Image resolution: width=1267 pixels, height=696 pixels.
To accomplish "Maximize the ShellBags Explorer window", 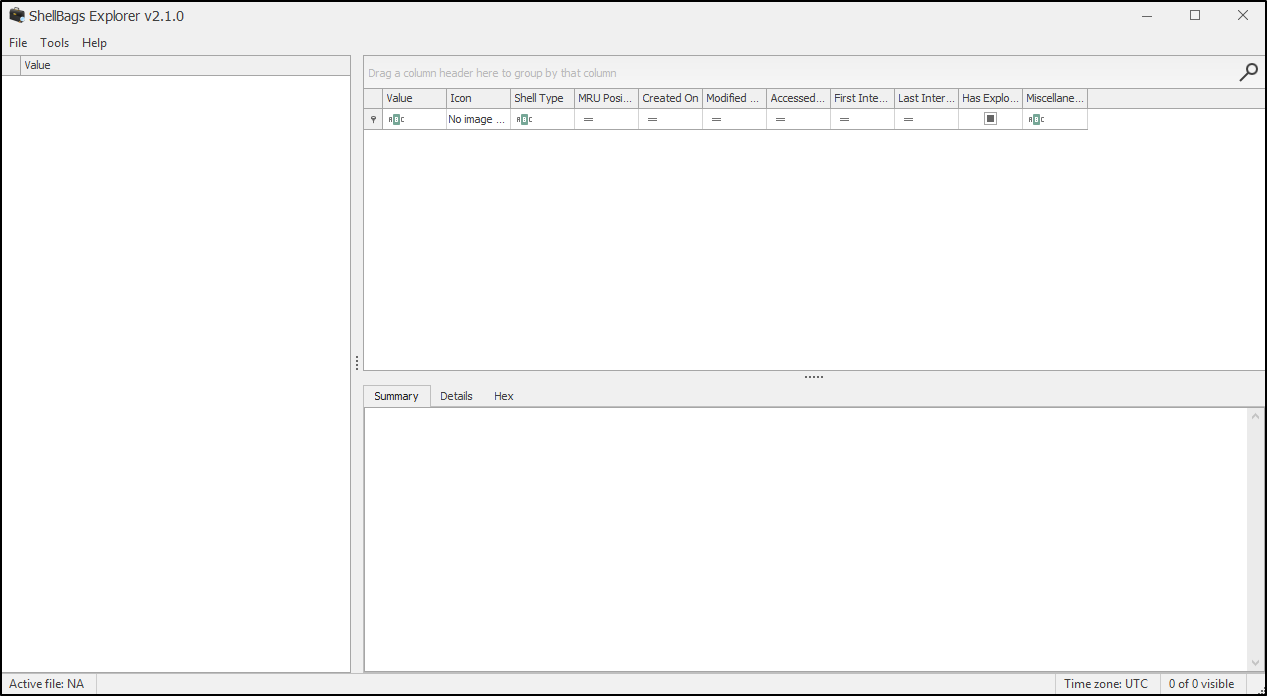I will (1195, 16).
